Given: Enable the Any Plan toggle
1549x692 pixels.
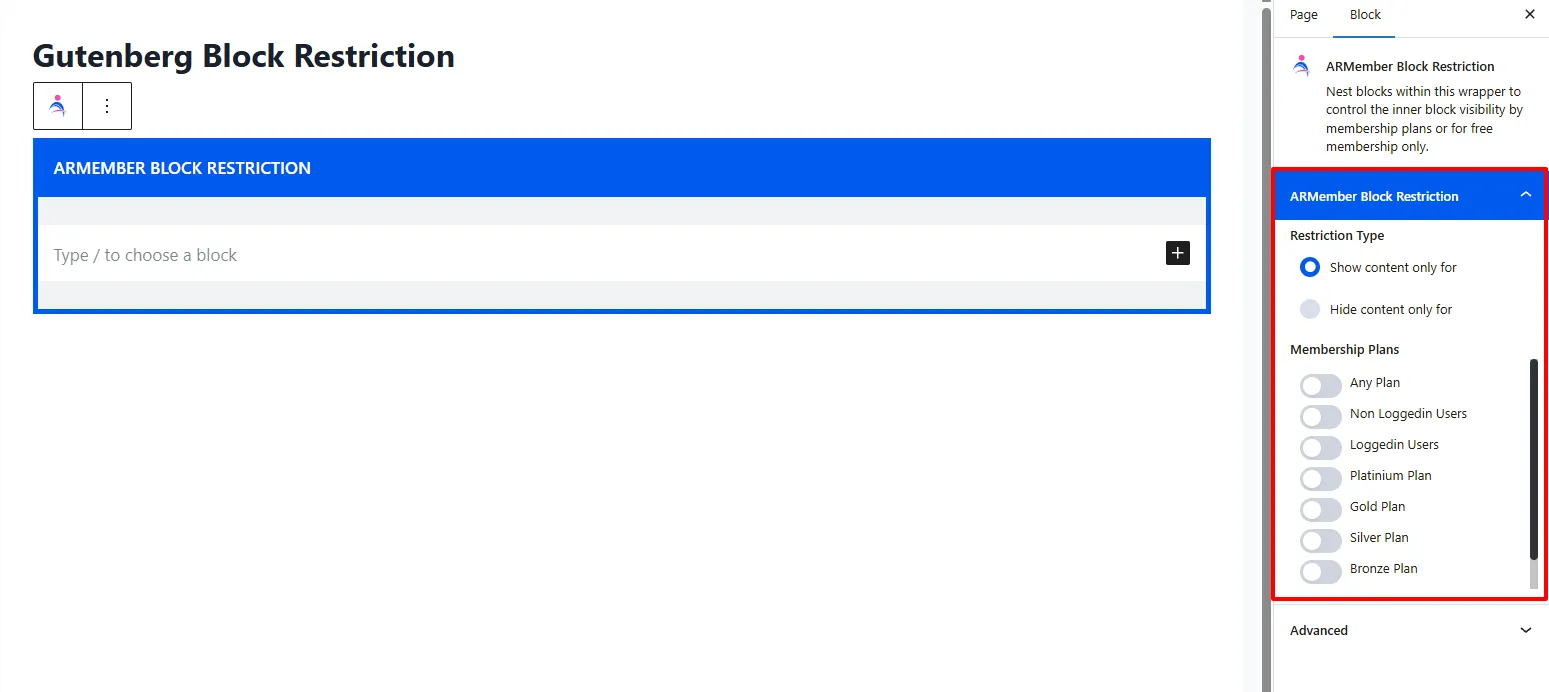Looking at the screenshot, I should pos(1320,385).
